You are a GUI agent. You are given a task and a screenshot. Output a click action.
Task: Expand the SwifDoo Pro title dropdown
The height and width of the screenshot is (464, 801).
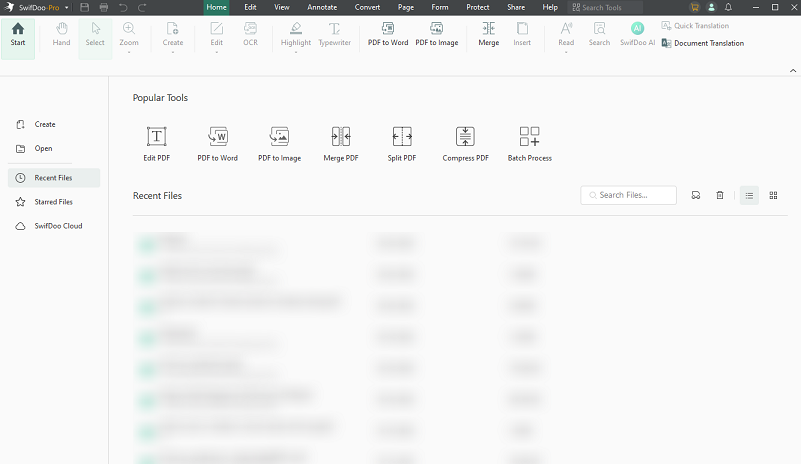pos(66,8)
